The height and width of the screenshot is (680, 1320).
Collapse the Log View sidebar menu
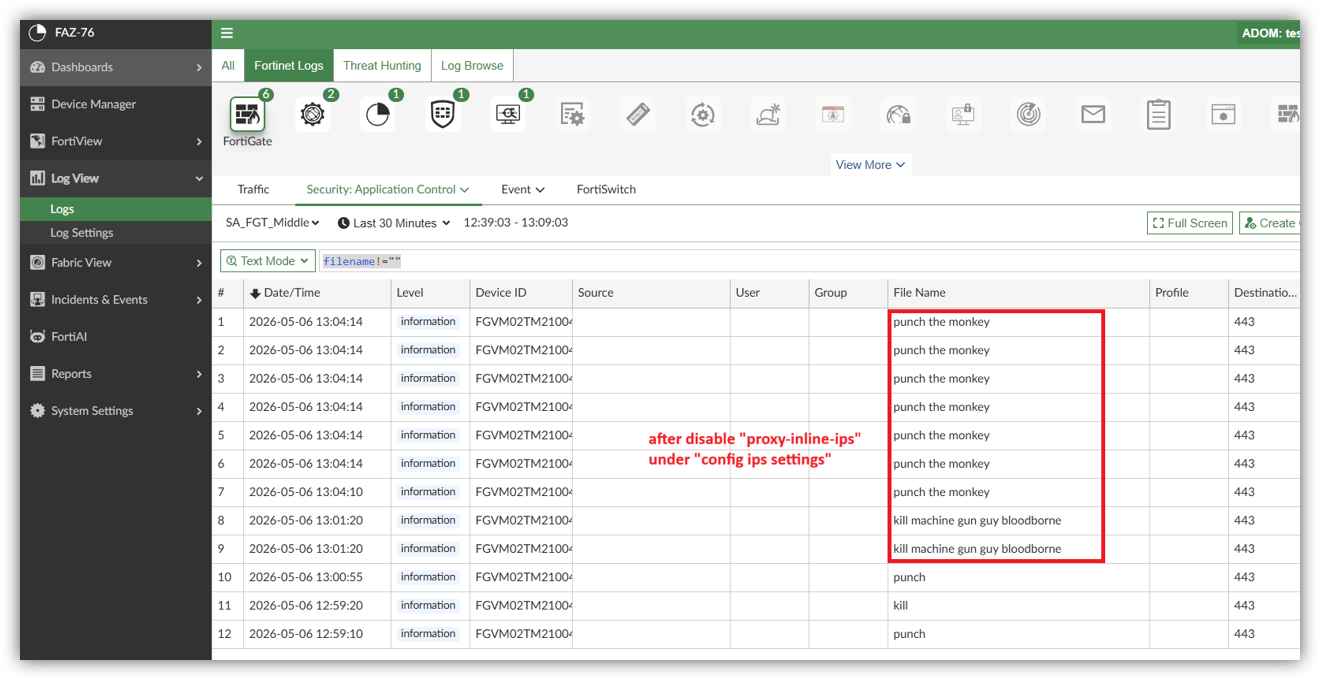pyautogui.click(x=116, y=178)
